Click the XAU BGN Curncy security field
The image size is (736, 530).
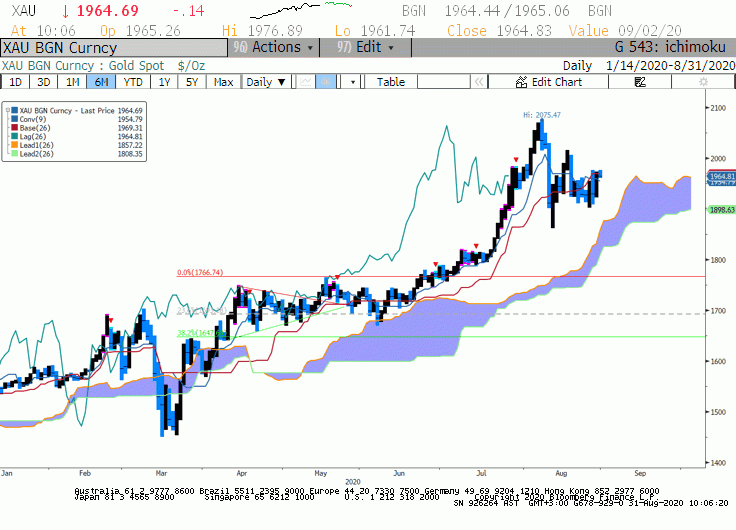[x=114, y=48]
